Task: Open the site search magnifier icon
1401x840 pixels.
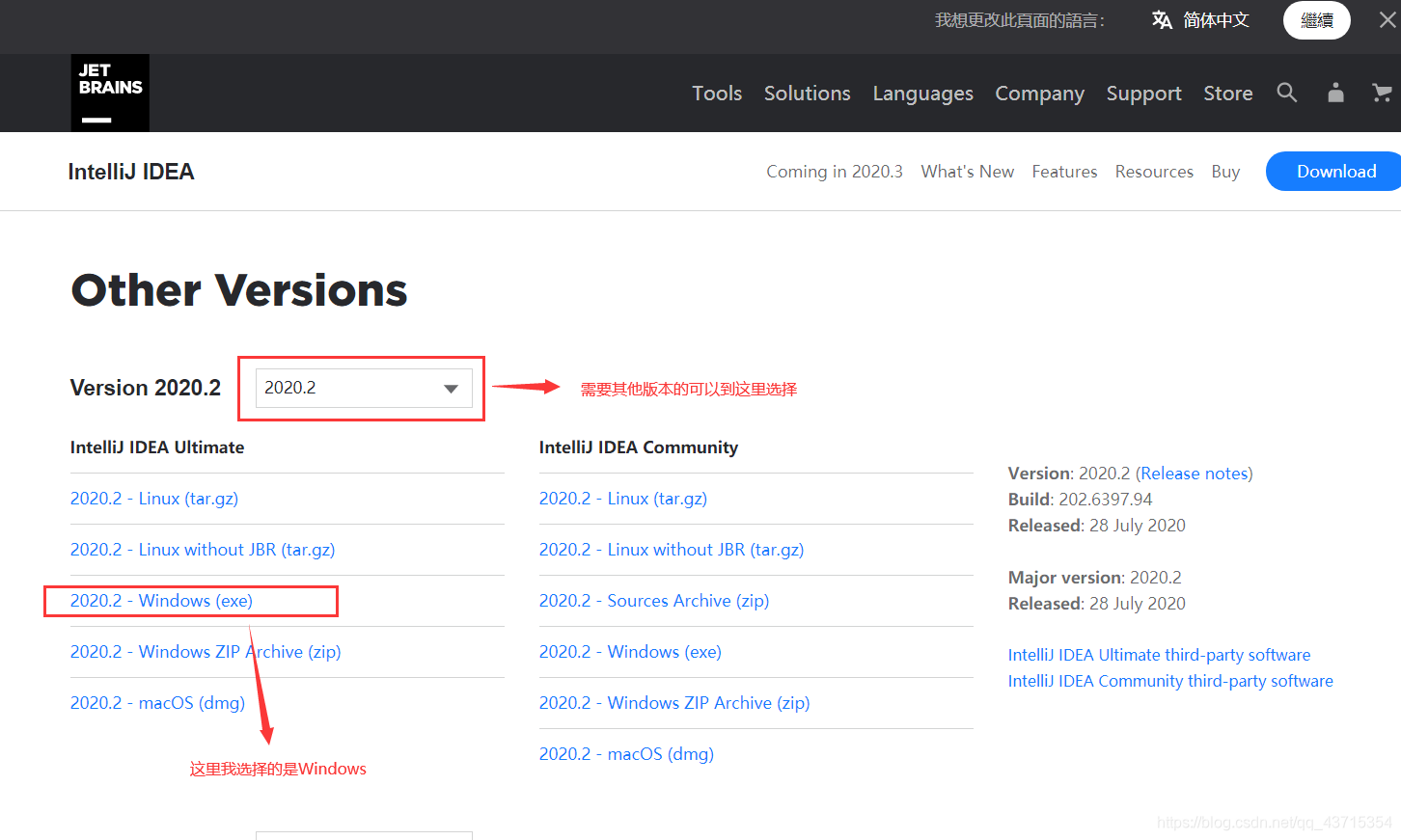Action: coord(1286,93)
